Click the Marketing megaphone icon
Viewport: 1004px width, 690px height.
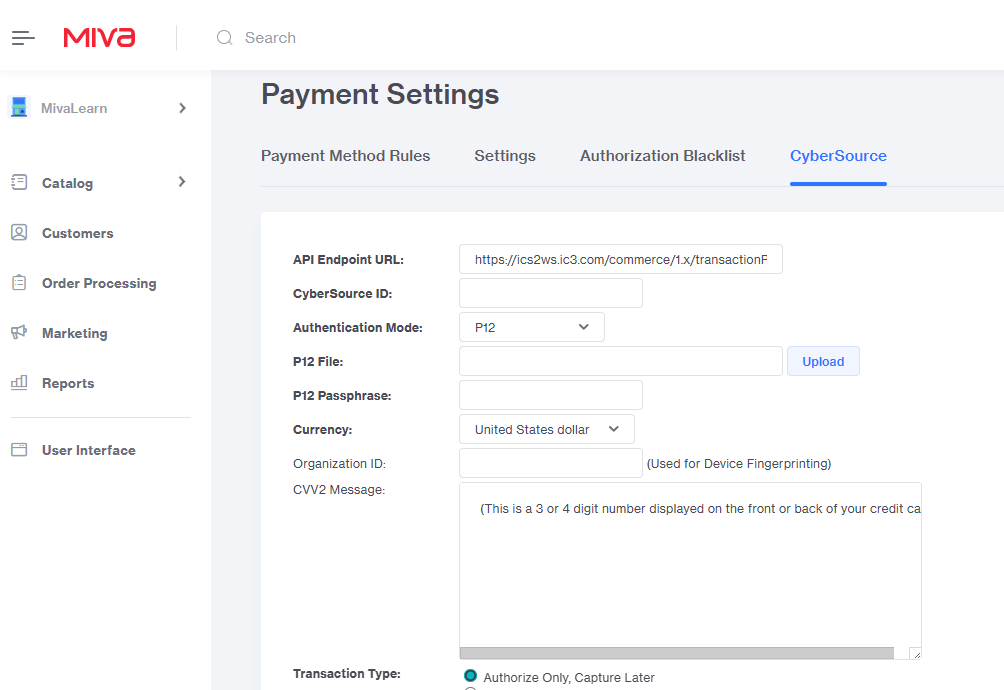coord(19,332)
